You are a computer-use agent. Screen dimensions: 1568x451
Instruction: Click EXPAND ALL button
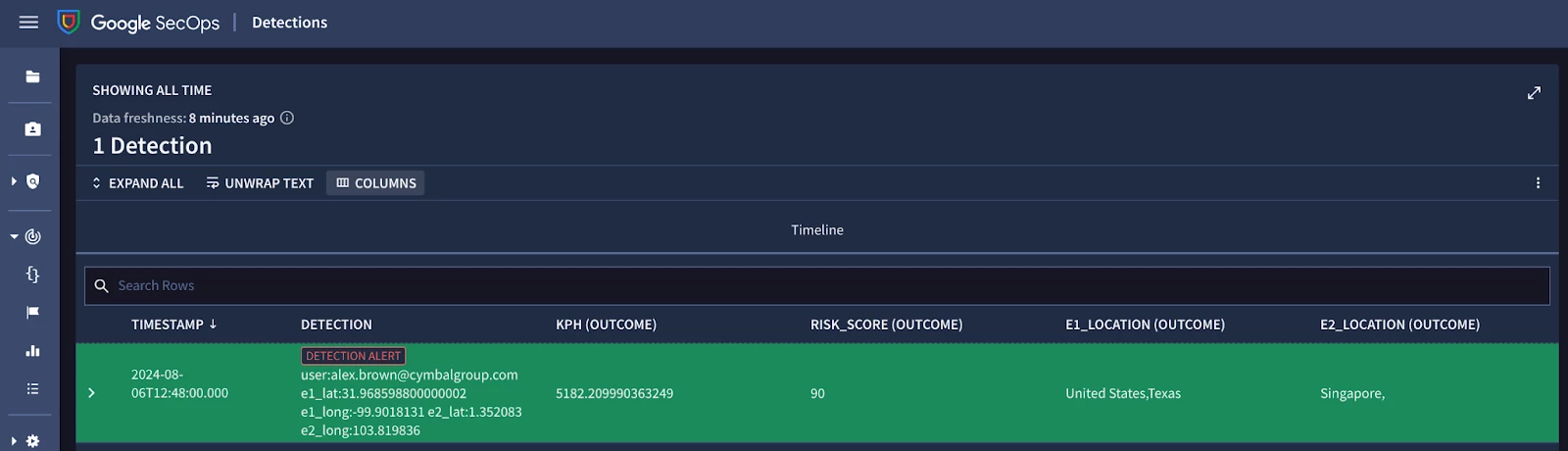coord(137,183)
